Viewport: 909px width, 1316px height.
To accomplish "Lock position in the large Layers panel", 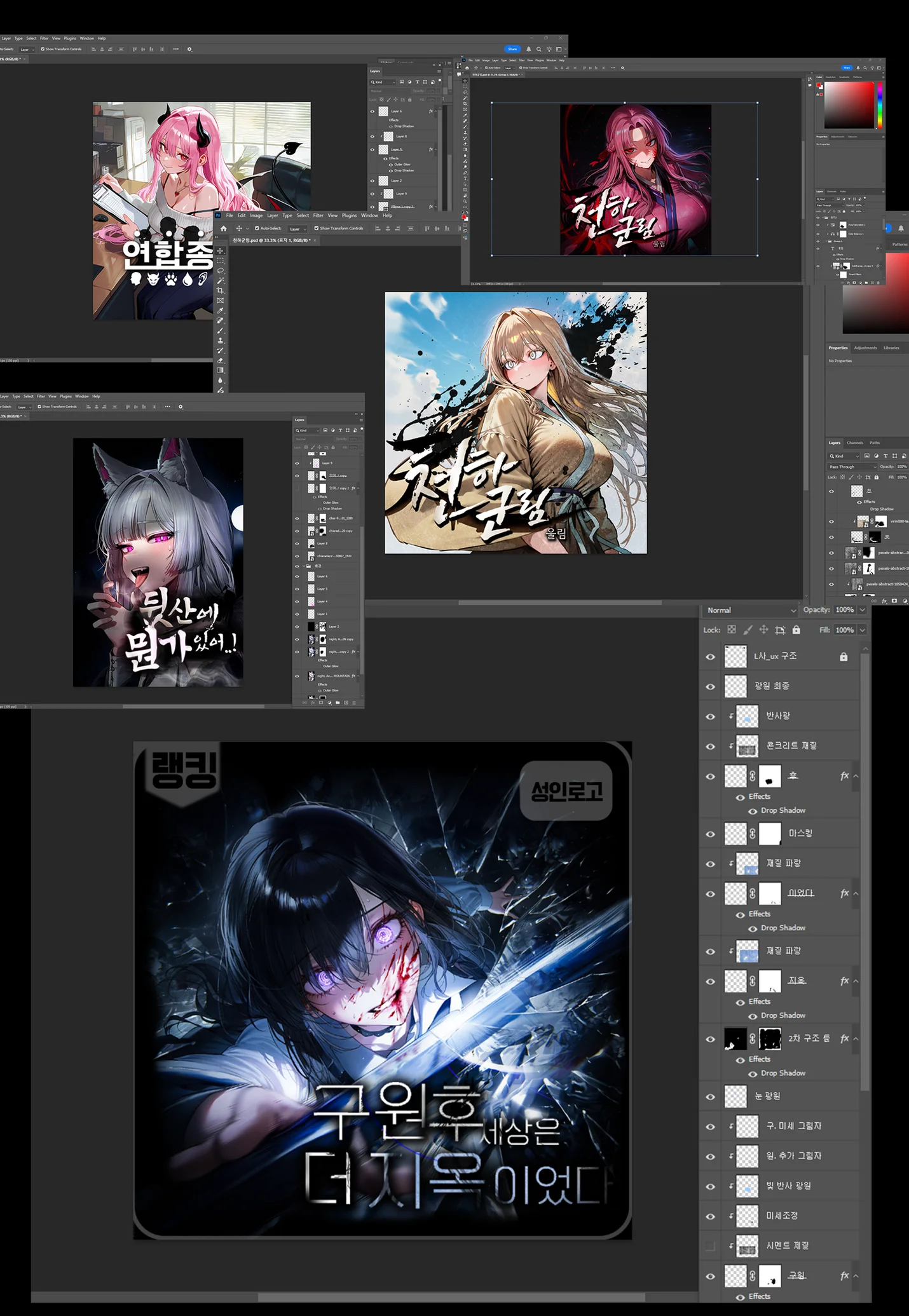I will 763,630.
